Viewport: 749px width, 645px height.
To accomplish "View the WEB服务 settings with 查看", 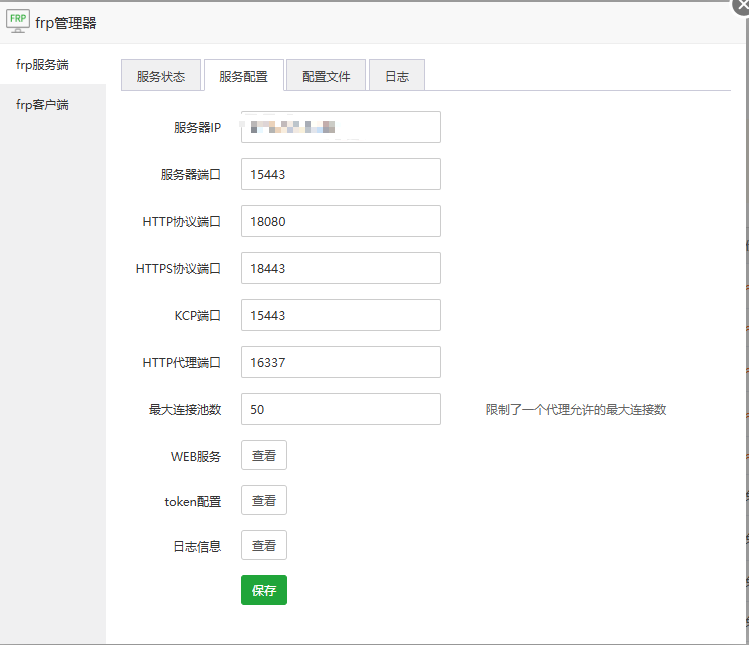I will pyautogui.click(x=264, y=455).
